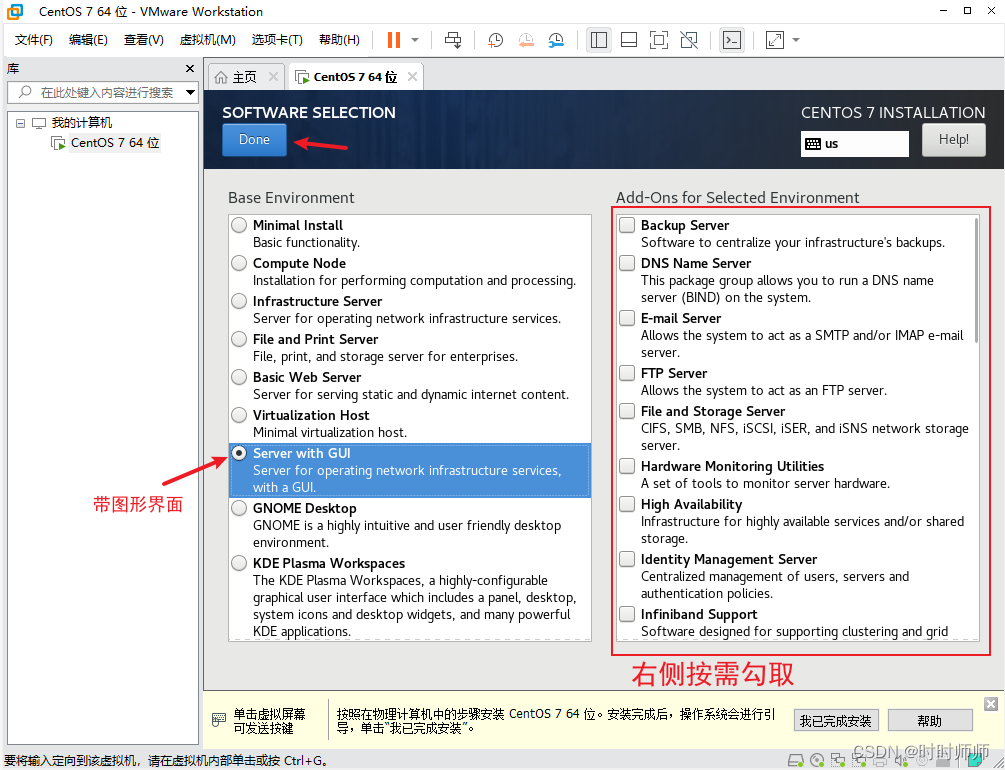Image resolution: width=1005 pixels, height=770 pixels.
Task: Take a snapshot with the clock-plus icon
Action: pyautogui.click(x=495, y=40)
